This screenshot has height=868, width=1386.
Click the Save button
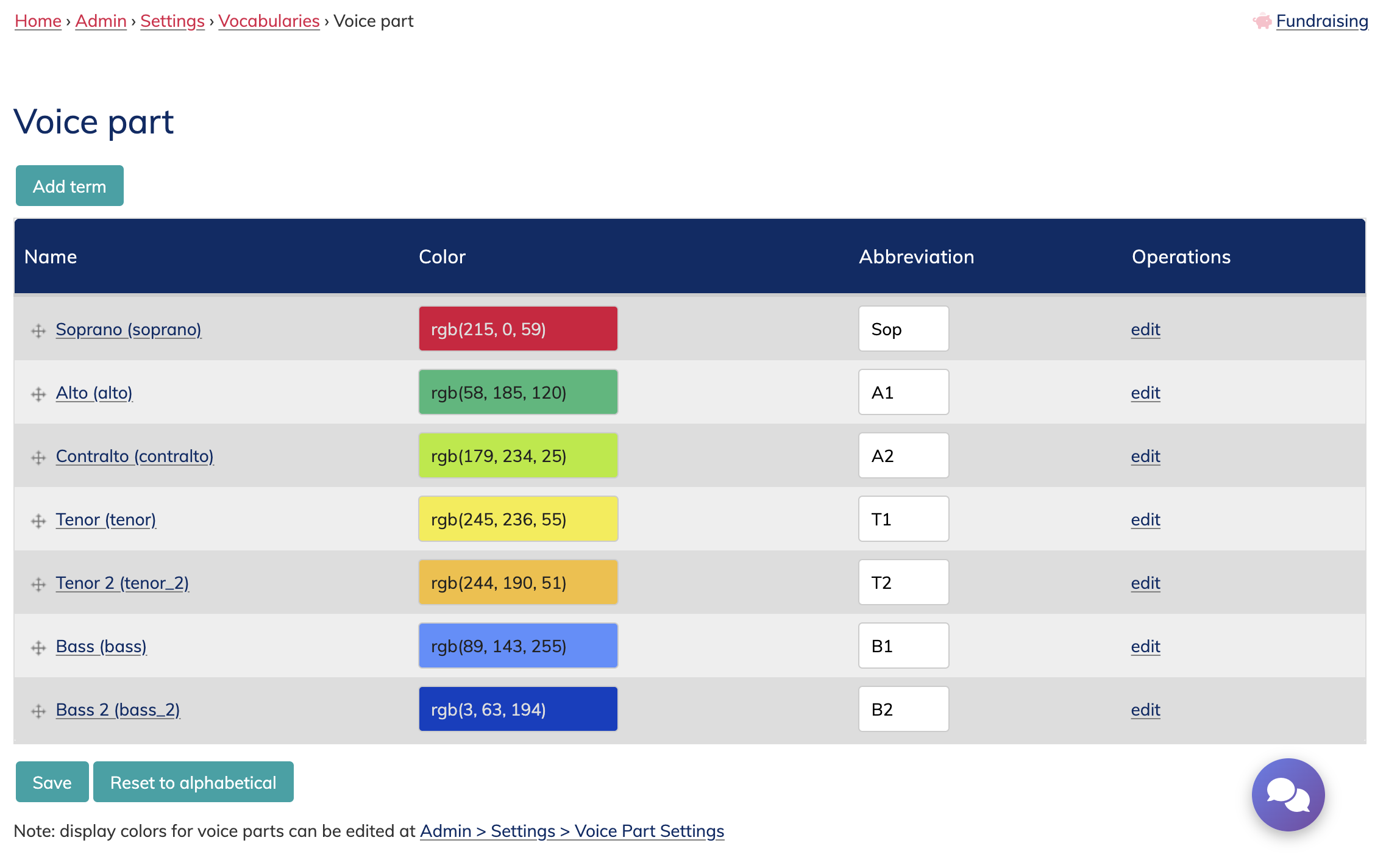click(52, 782)
